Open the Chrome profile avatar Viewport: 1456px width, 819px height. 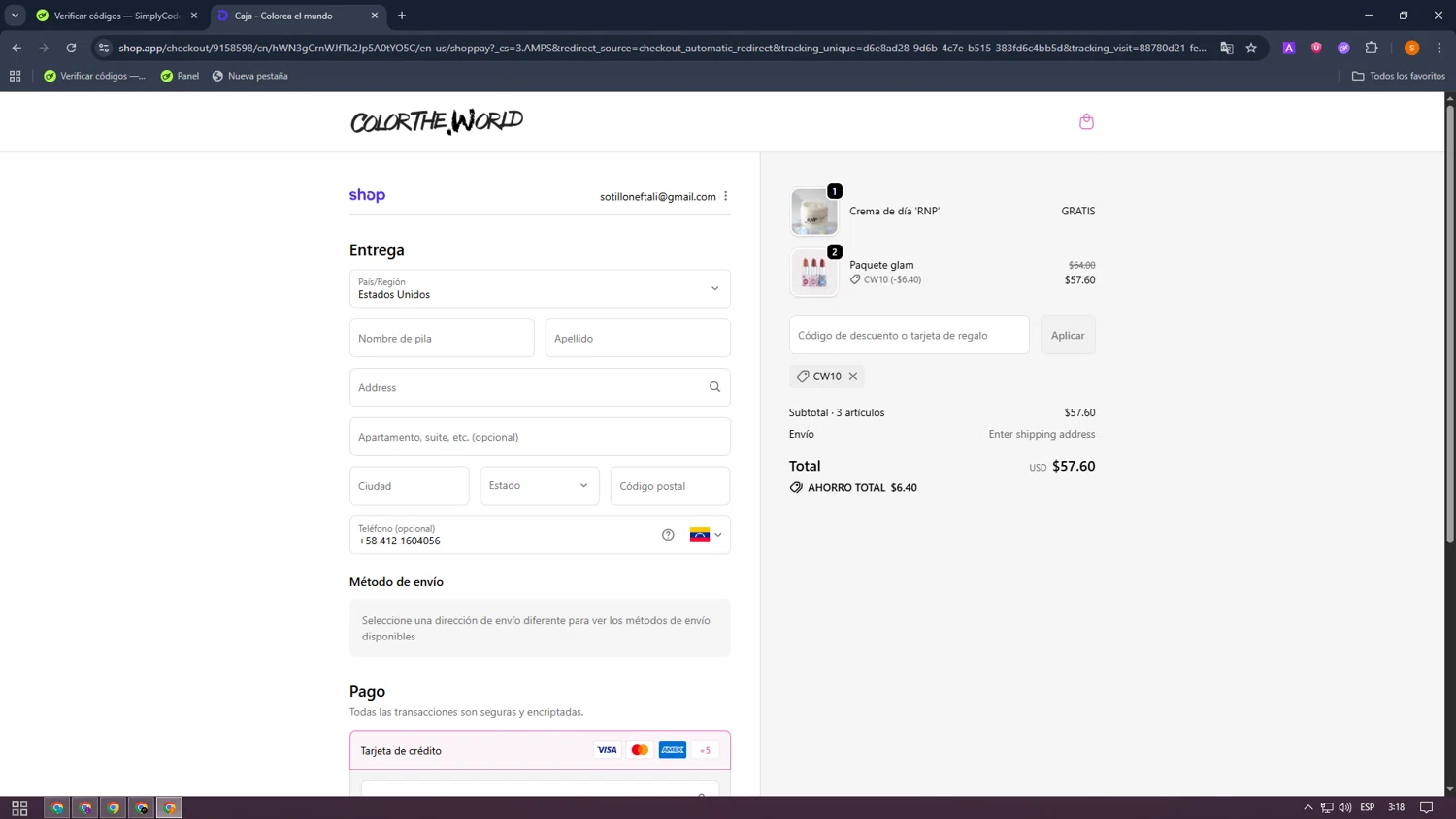tap(1411, 48)
